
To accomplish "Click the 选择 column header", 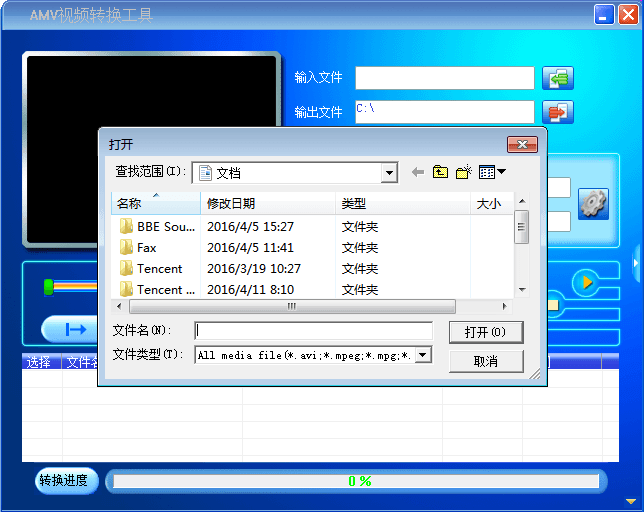I will [x=41, y=362].
